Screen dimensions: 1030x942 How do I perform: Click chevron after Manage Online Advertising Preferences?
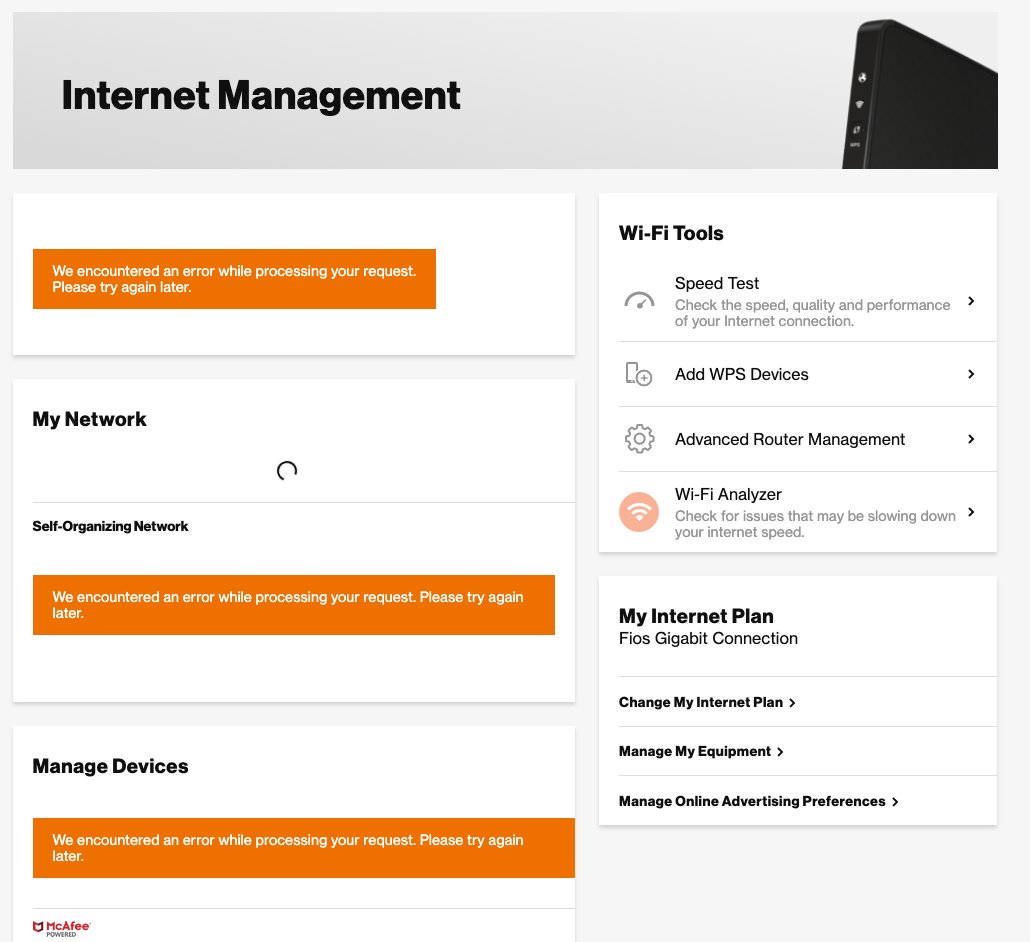pyautogui.click(x=895, y=802)
